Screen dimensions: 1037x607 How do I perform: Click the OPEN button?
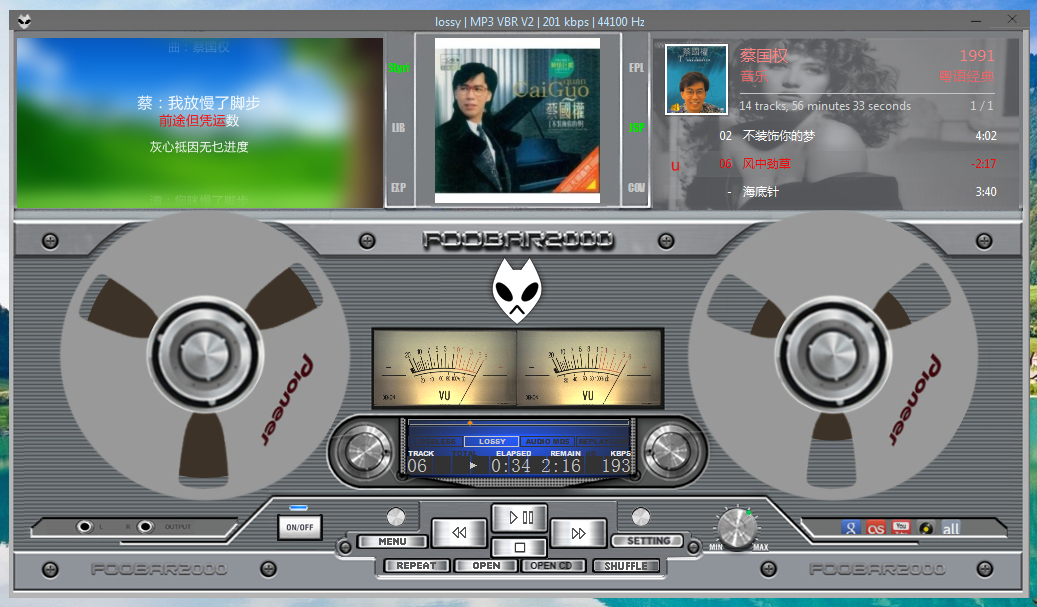tap(486, 565)
